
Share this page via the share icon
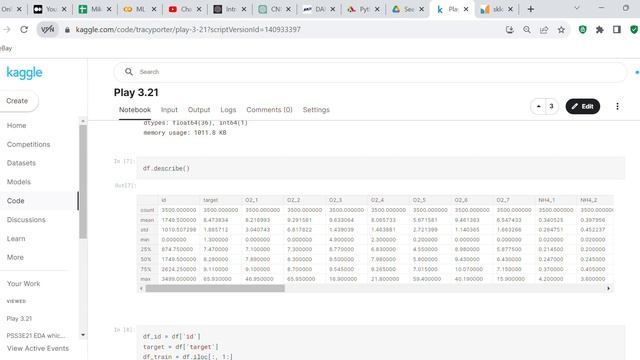[544, 29]
